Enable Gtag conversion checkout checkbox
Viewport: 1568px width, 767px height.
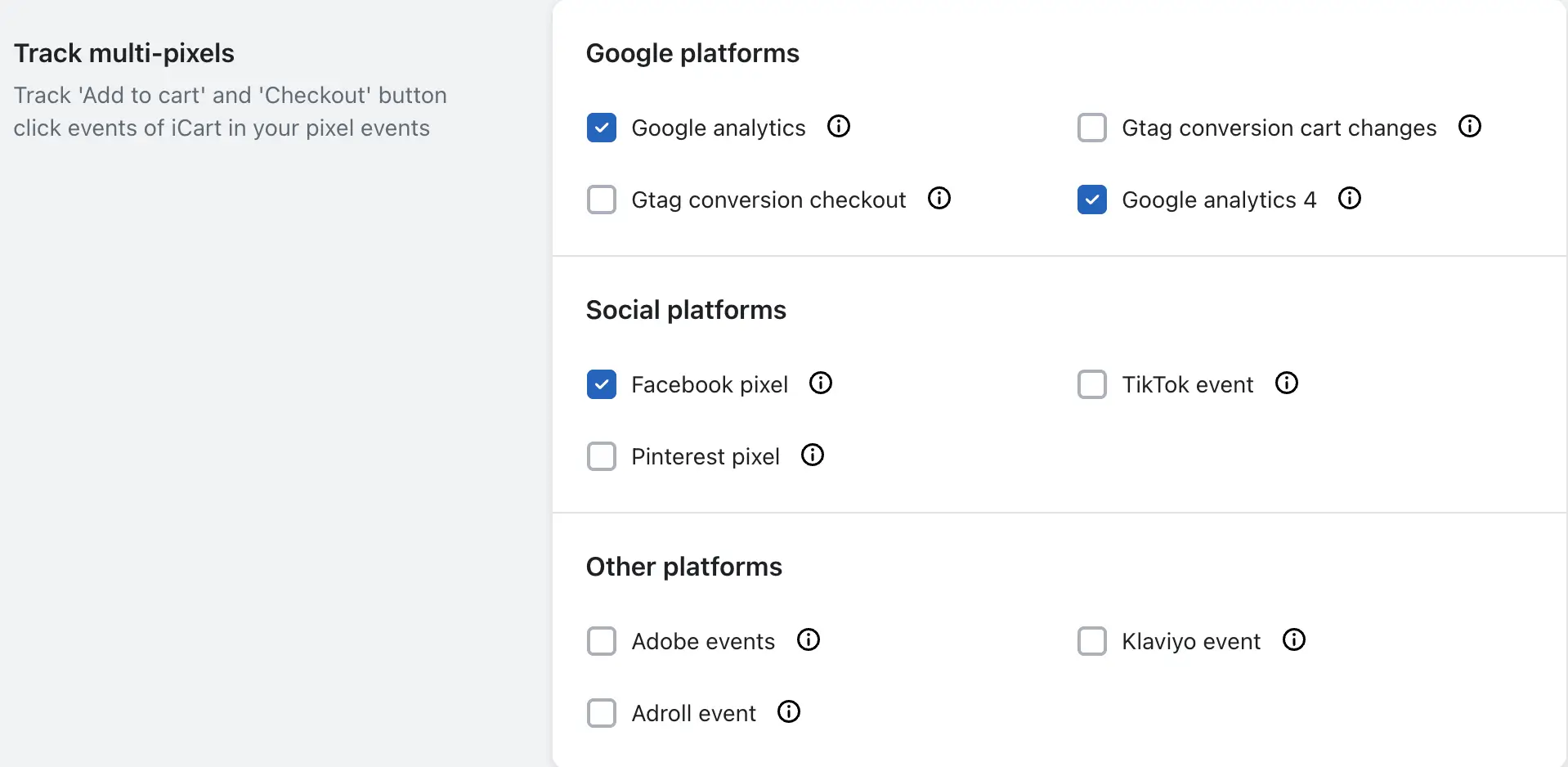pyautogui.click(x=602, y=200)
